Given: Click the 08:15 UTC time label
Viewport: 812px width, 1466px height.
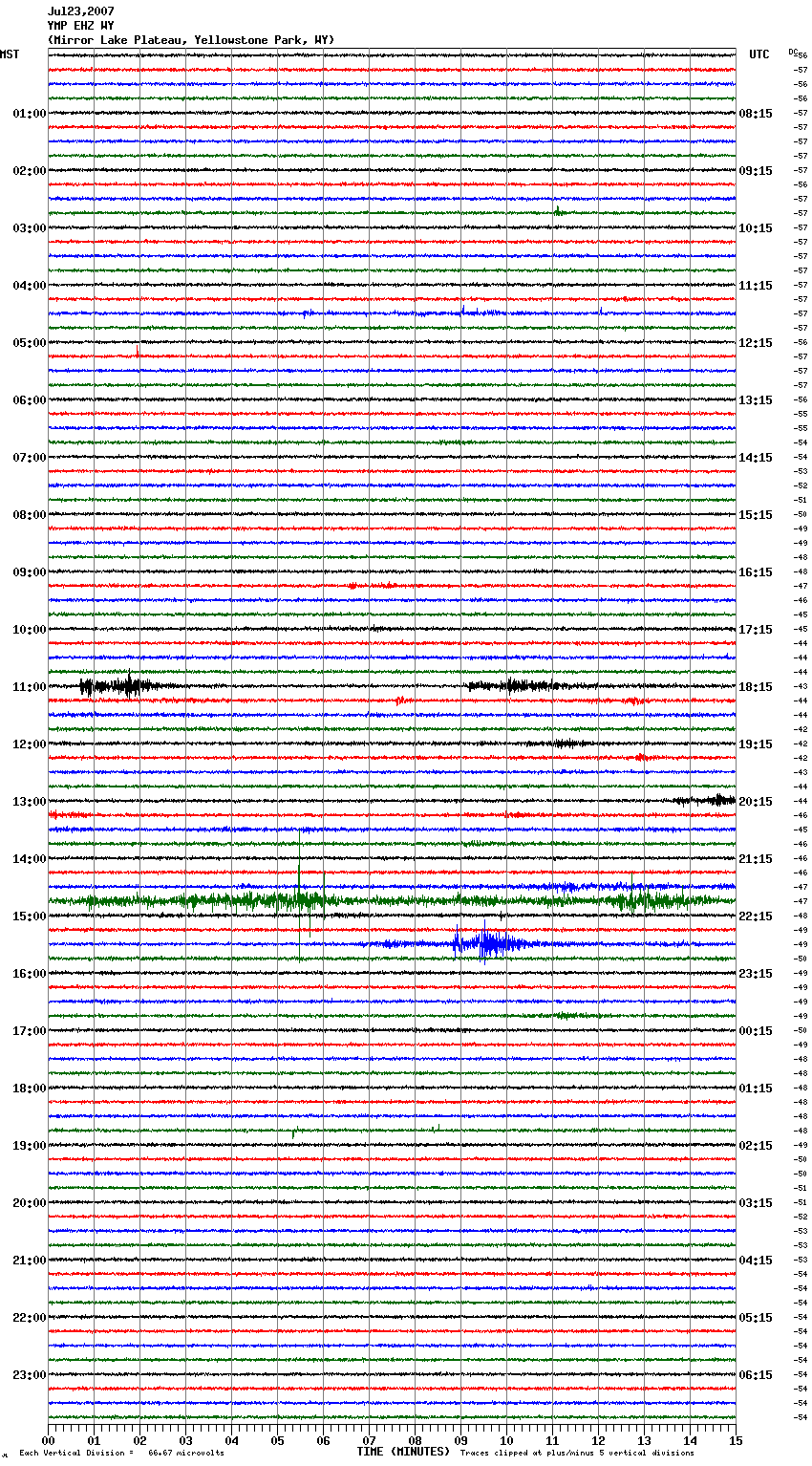Looking at the screenshot, I should (756, 114).
